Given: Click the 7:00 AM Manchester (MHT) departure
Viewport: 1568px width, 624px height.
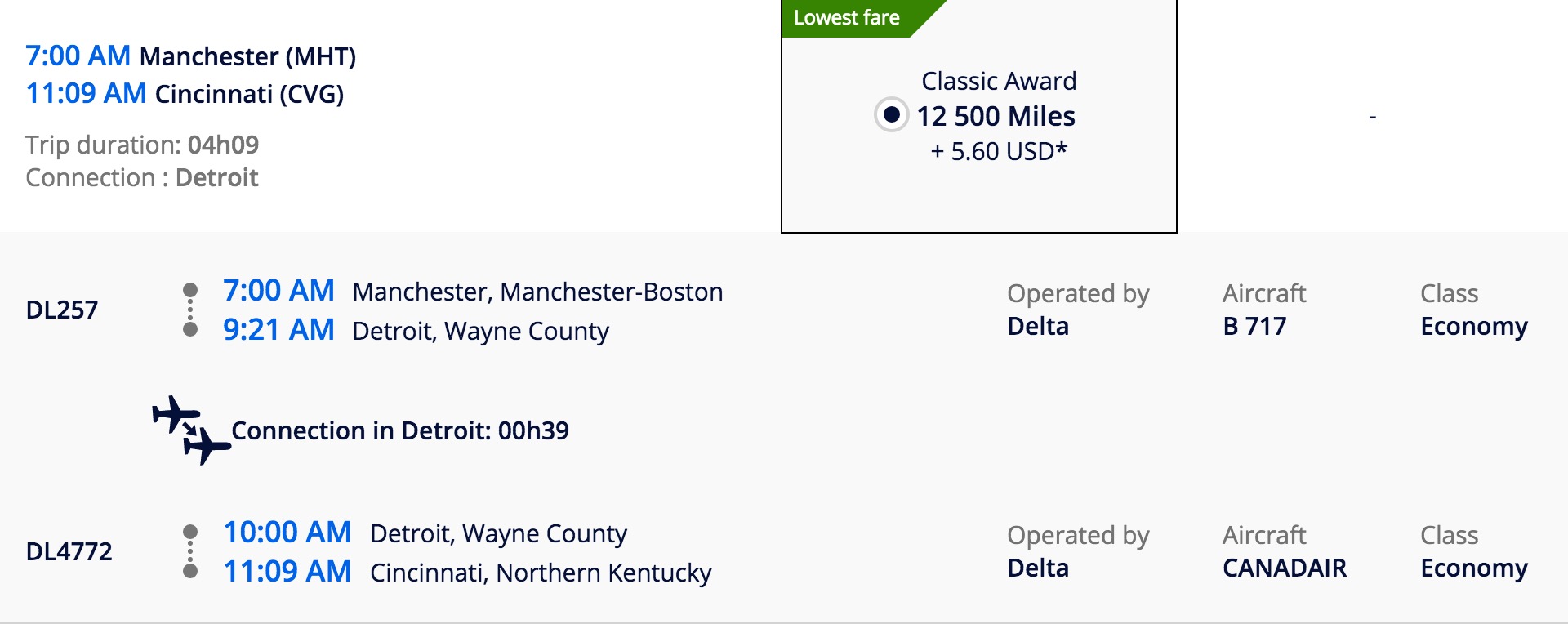Looking at the screenshot, I should 190,56.
